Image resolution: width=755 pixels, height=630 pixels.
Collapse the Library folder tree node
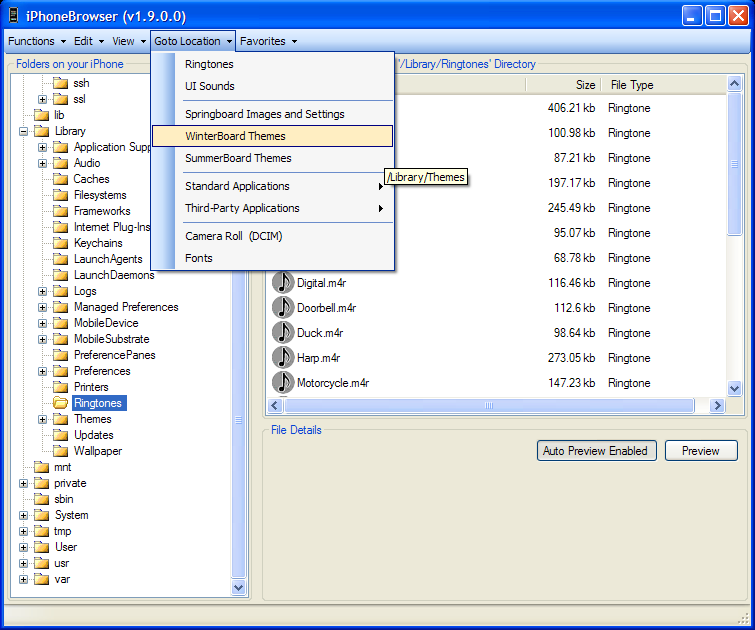point(23,131)
